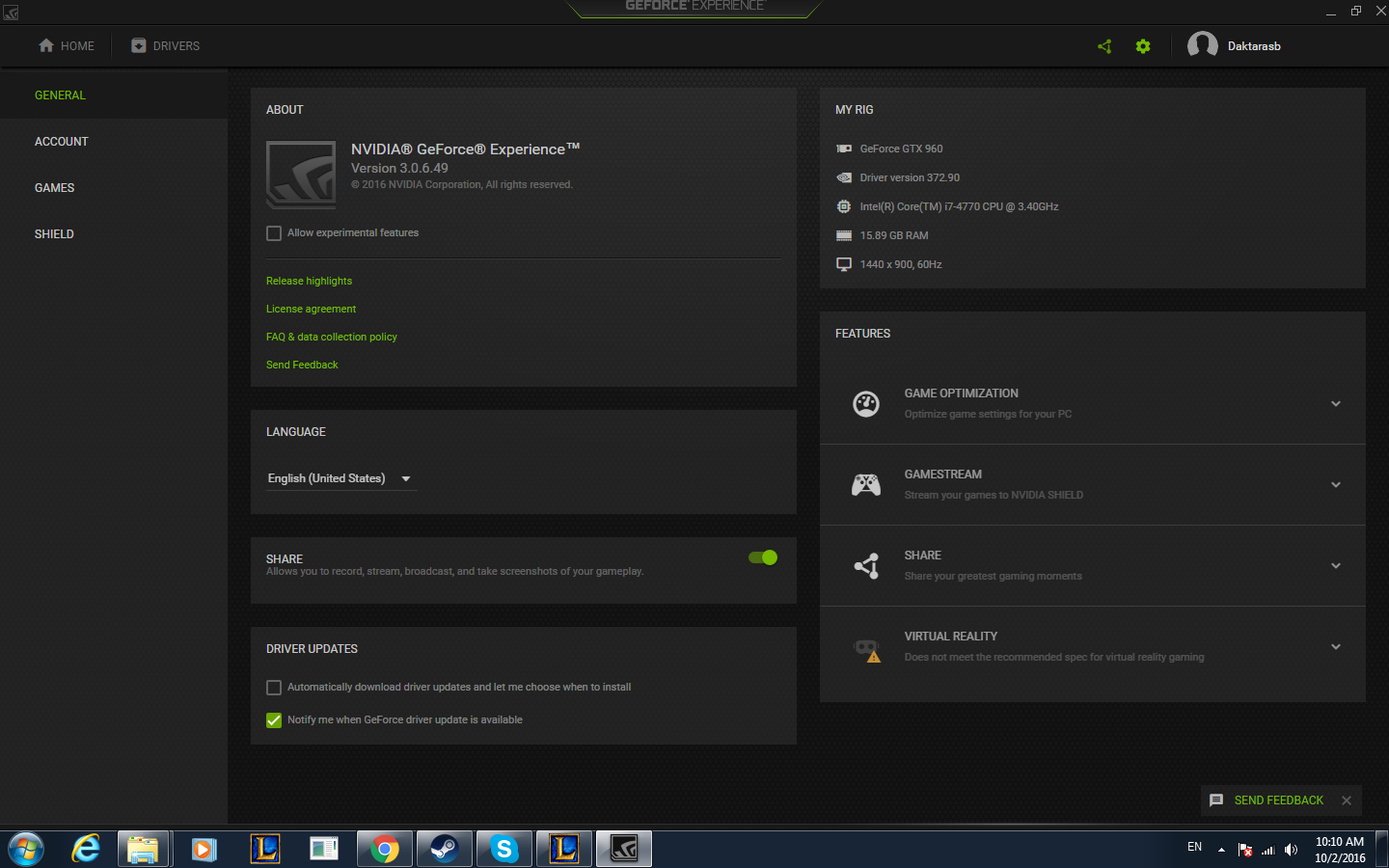This screenshot has height=868, width=1389.
Task: Open the English (United States) language dropdown
Action: [x=341, y=478]
